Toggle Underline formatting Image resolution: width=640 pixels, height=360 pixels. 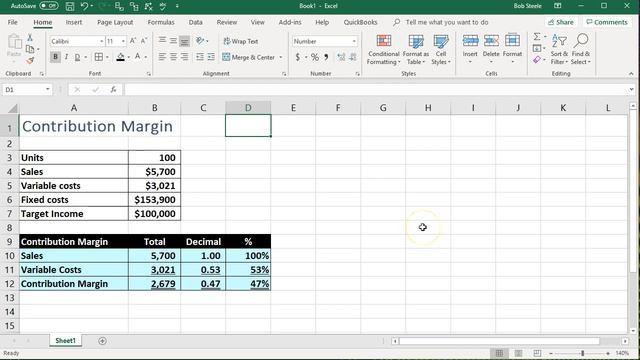[x=77, y=57]
